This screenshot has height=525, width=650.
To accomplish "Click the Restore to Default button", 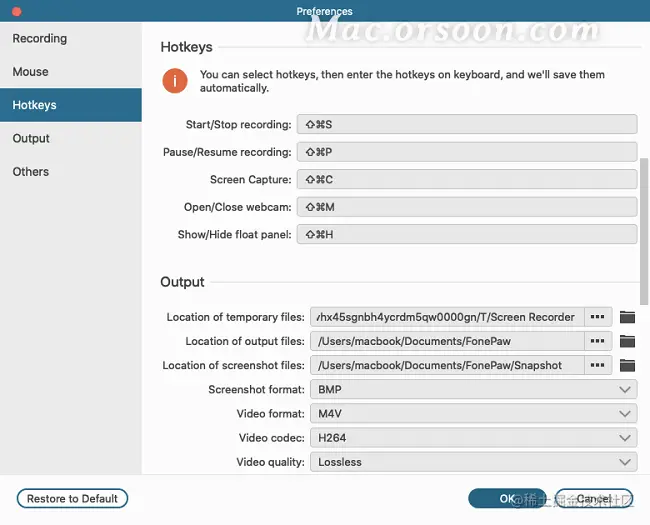I will [72, 498].
